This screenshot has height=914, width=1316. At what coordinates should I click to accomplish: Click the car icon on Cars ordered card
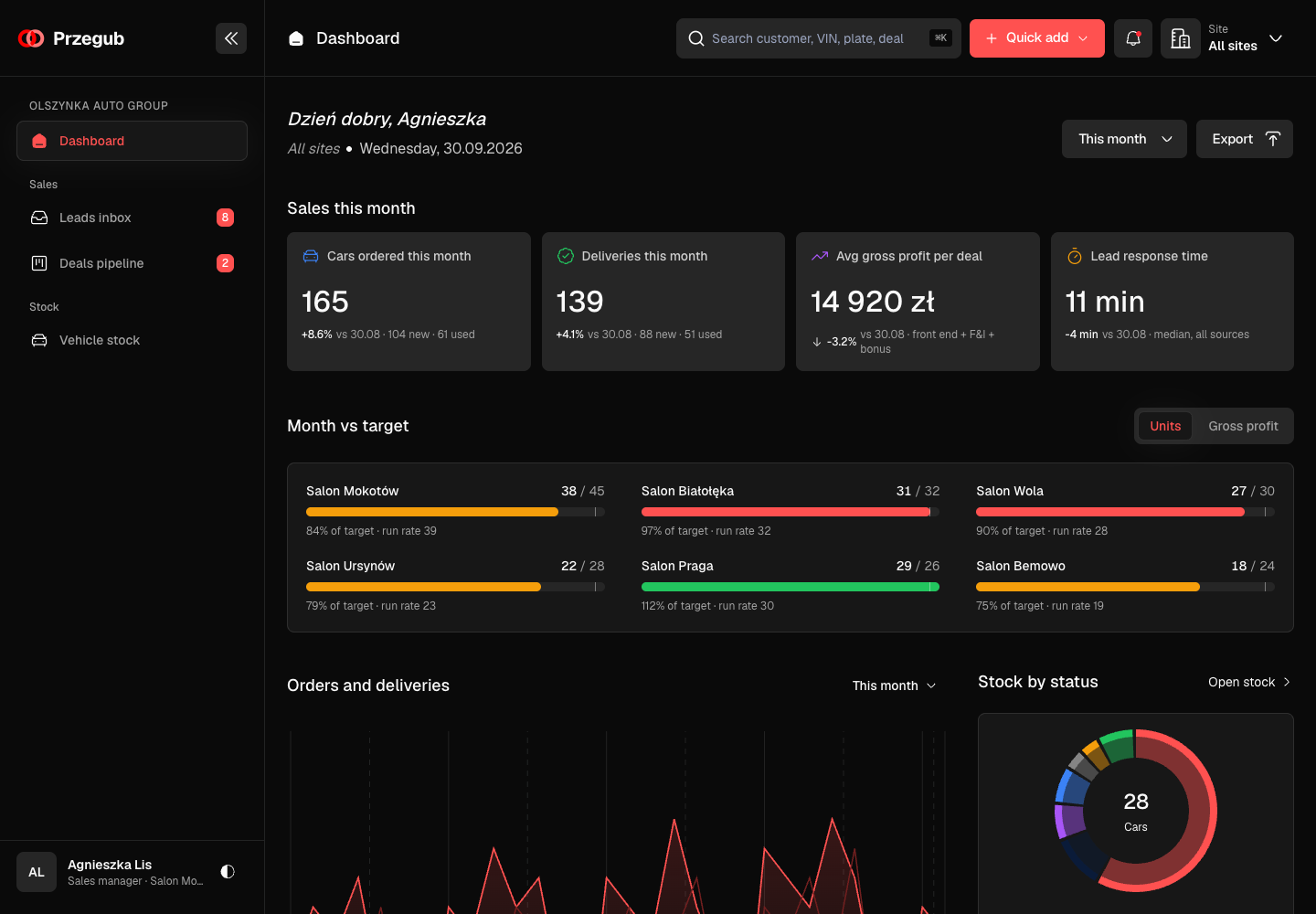point(311,256)
